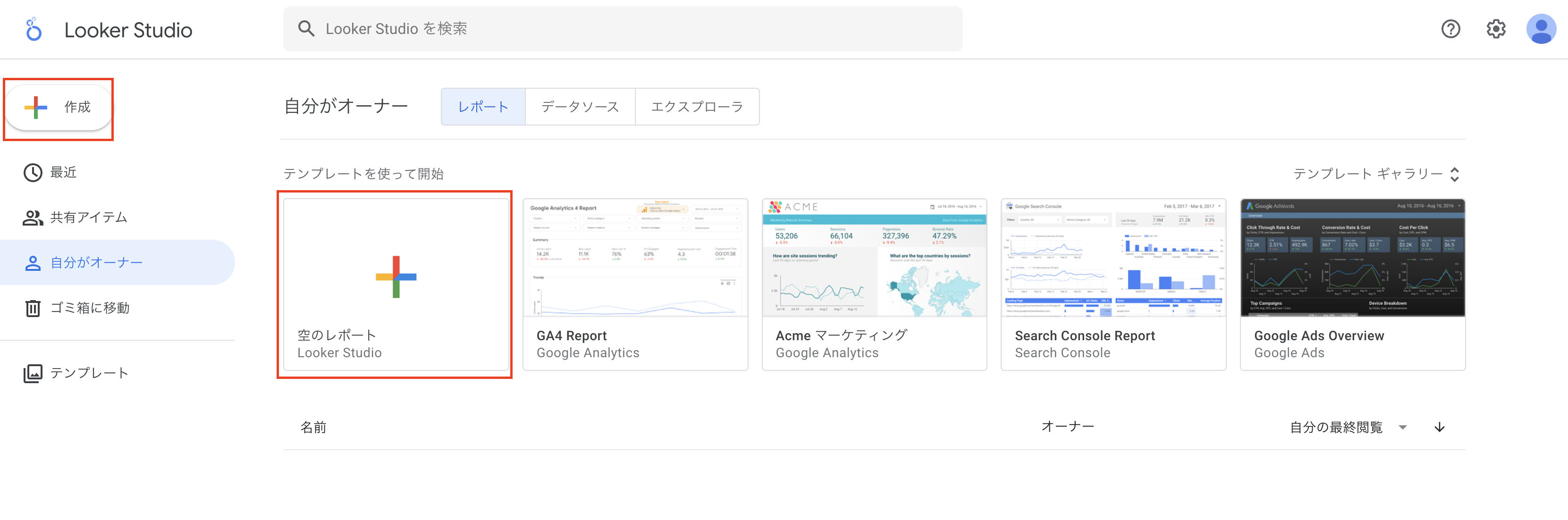This screenshot has height=520, width=1568.
Task: Open ゴミ箱に移動 trash in the sidebar
Action: (90, 308)
